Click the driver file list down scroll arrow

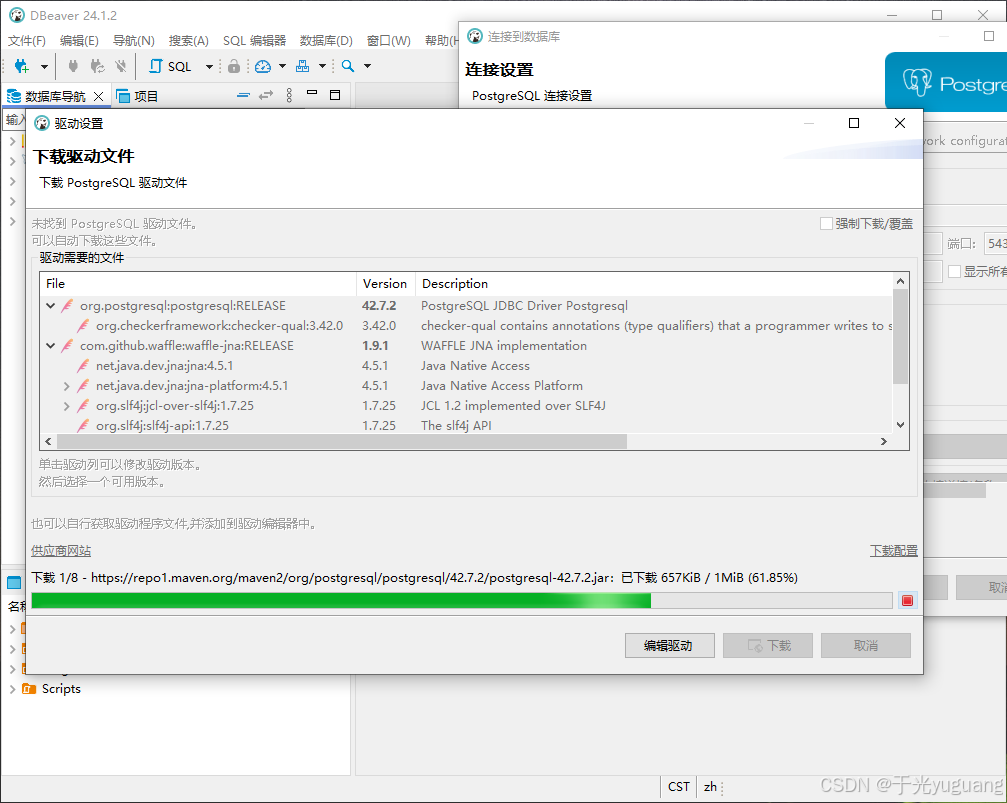pos(900,425)
